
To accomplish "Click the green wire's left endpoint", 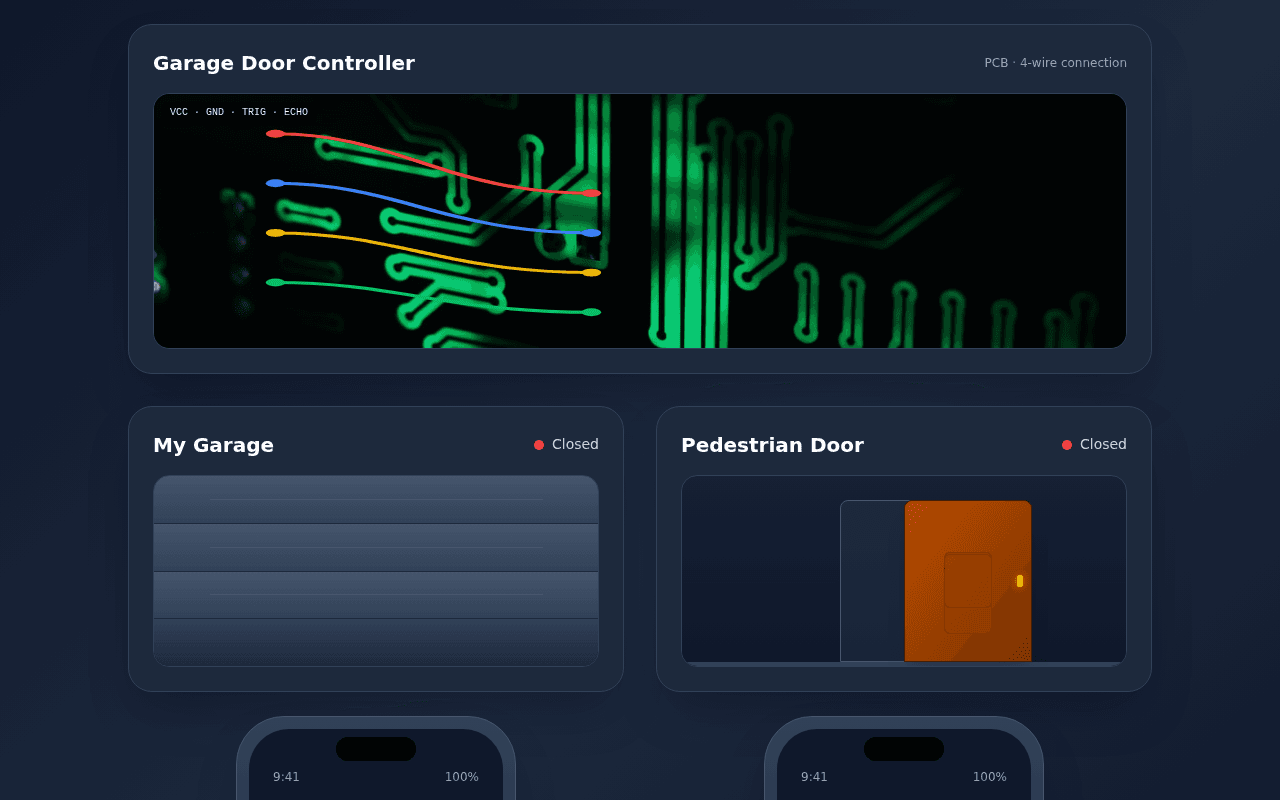I will (x=275, y=283).
